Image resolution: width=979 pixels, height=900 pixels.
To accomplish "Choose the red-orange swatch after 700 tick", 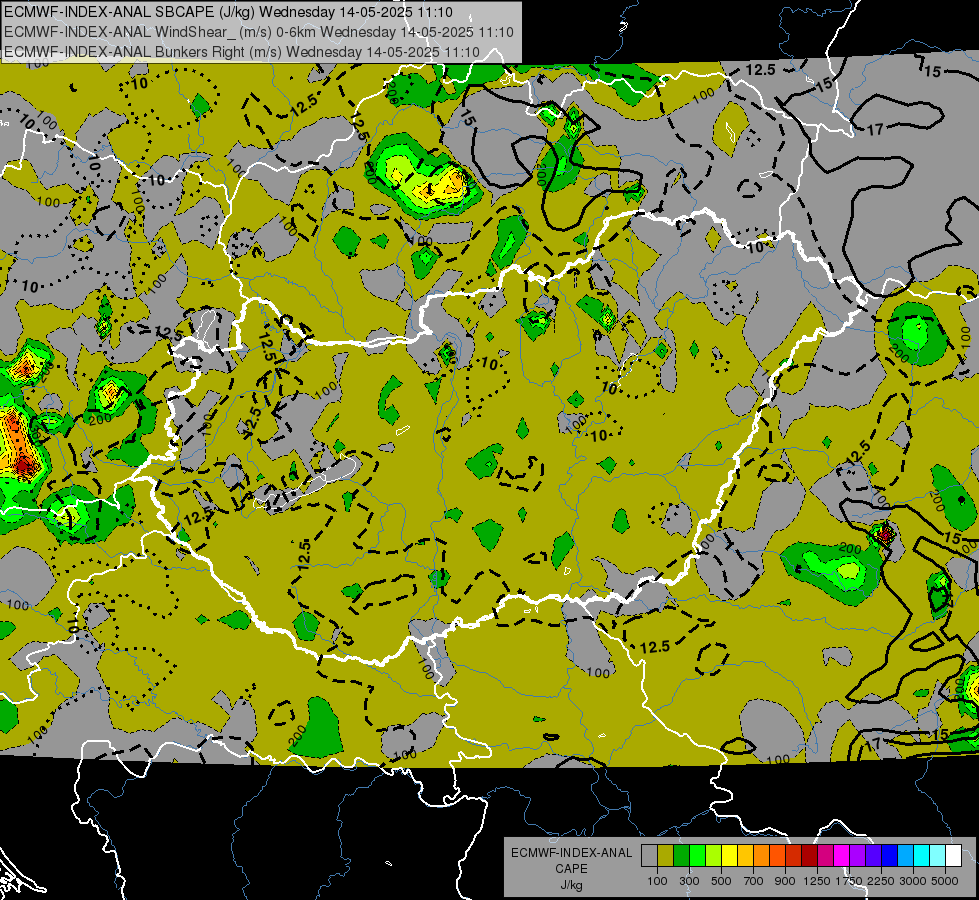I will click(778, 855).
